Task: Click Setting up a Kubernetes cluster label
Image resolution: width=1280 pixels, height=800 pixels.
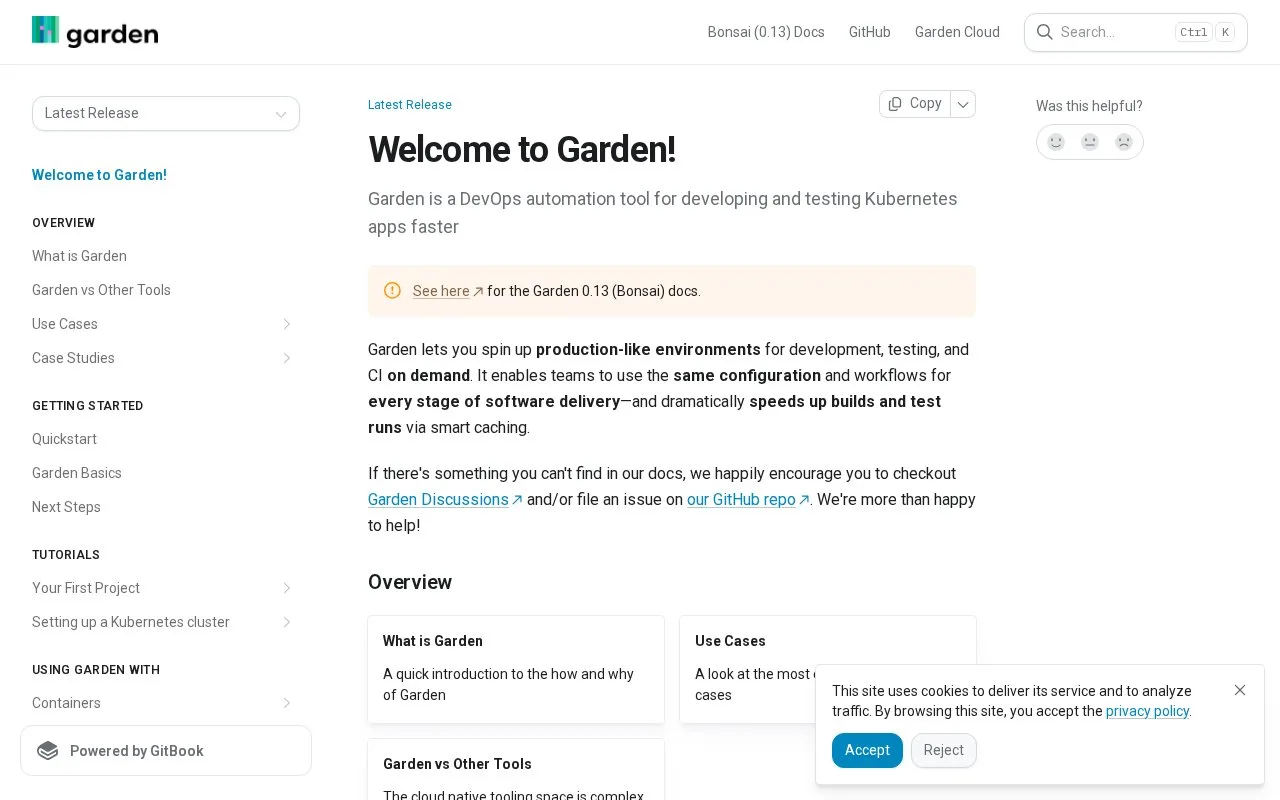Action: 131,622
